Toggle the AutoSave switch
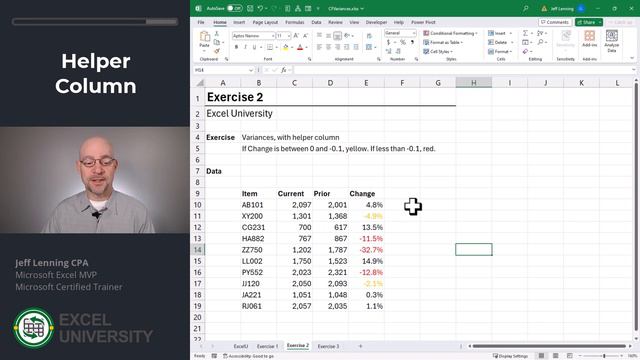 coord(235,8)
